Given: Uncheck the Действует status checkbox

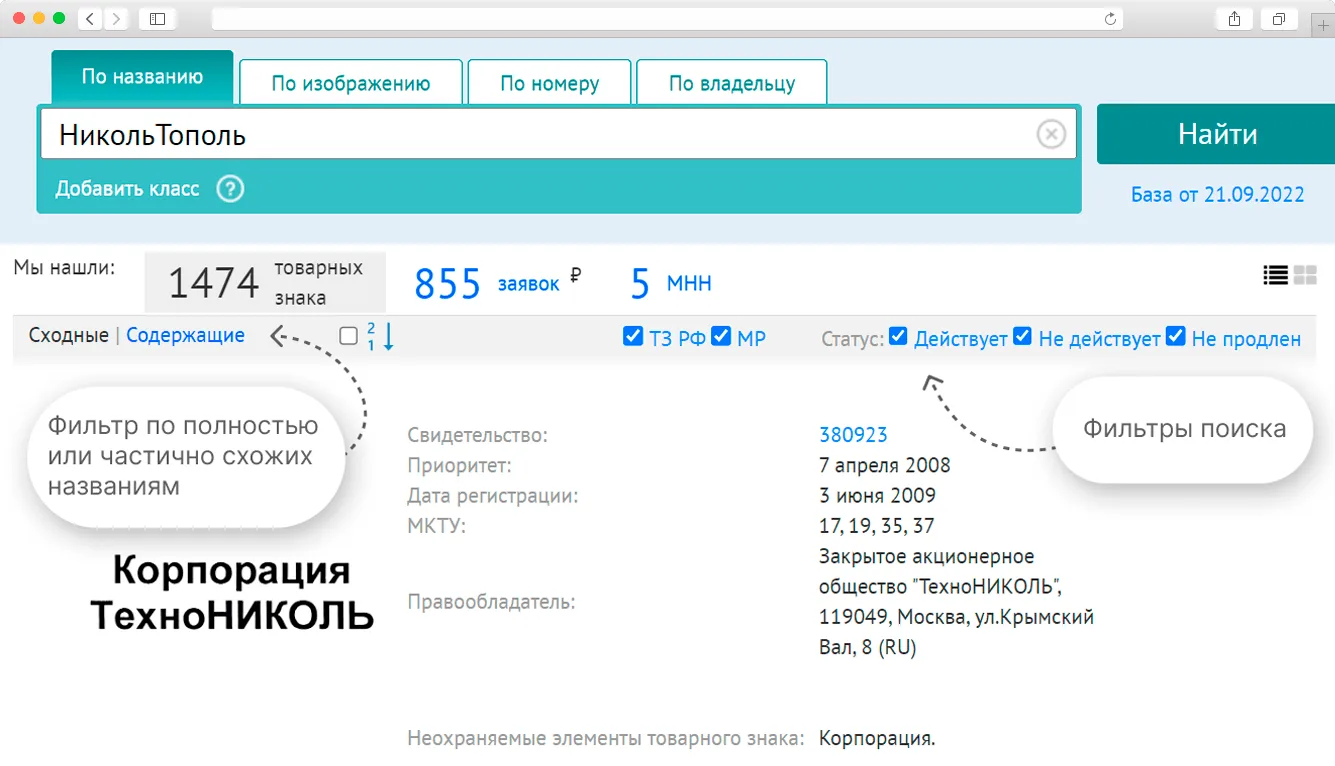Looking at the screenshot, I should (x=898, y=336).
